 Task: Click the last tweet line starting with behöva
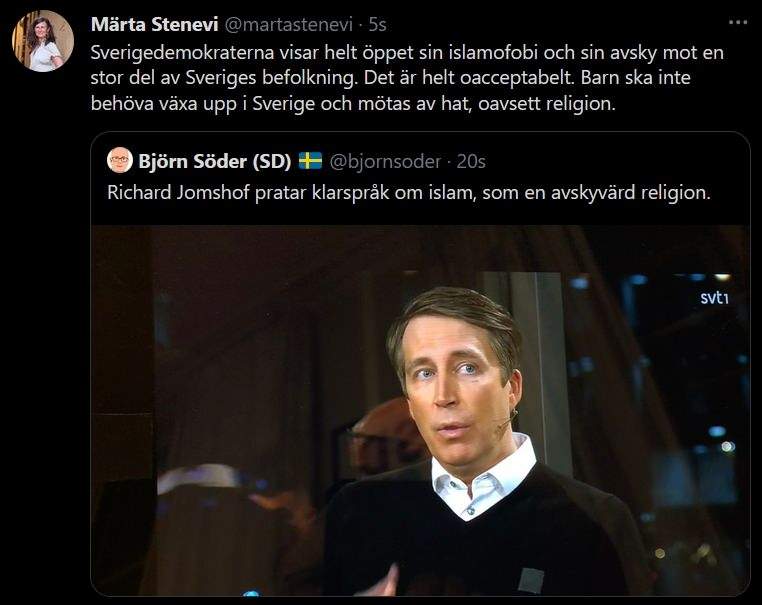(x=353, y=104)
